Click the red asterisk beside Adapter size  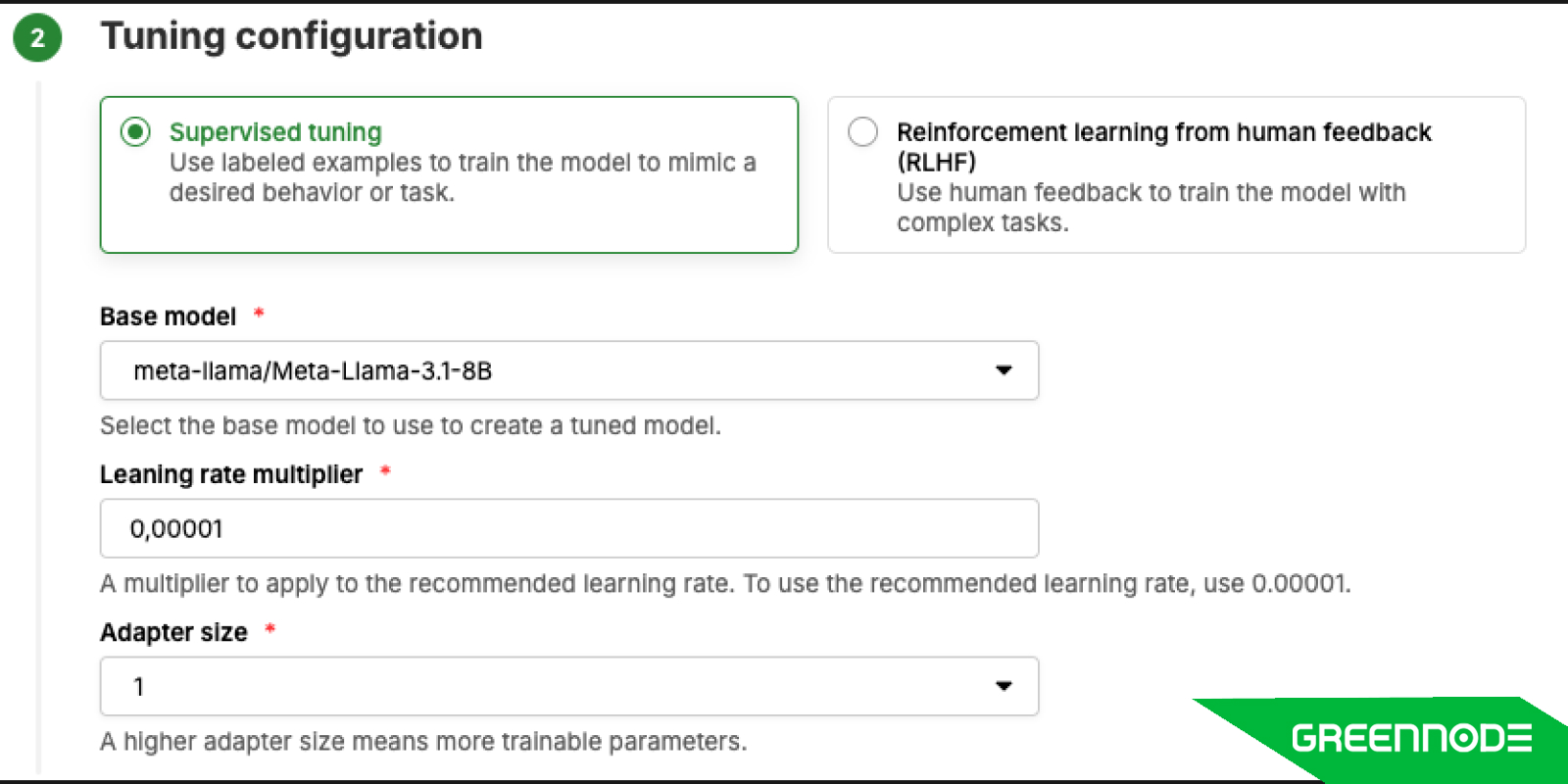point(270,629)
